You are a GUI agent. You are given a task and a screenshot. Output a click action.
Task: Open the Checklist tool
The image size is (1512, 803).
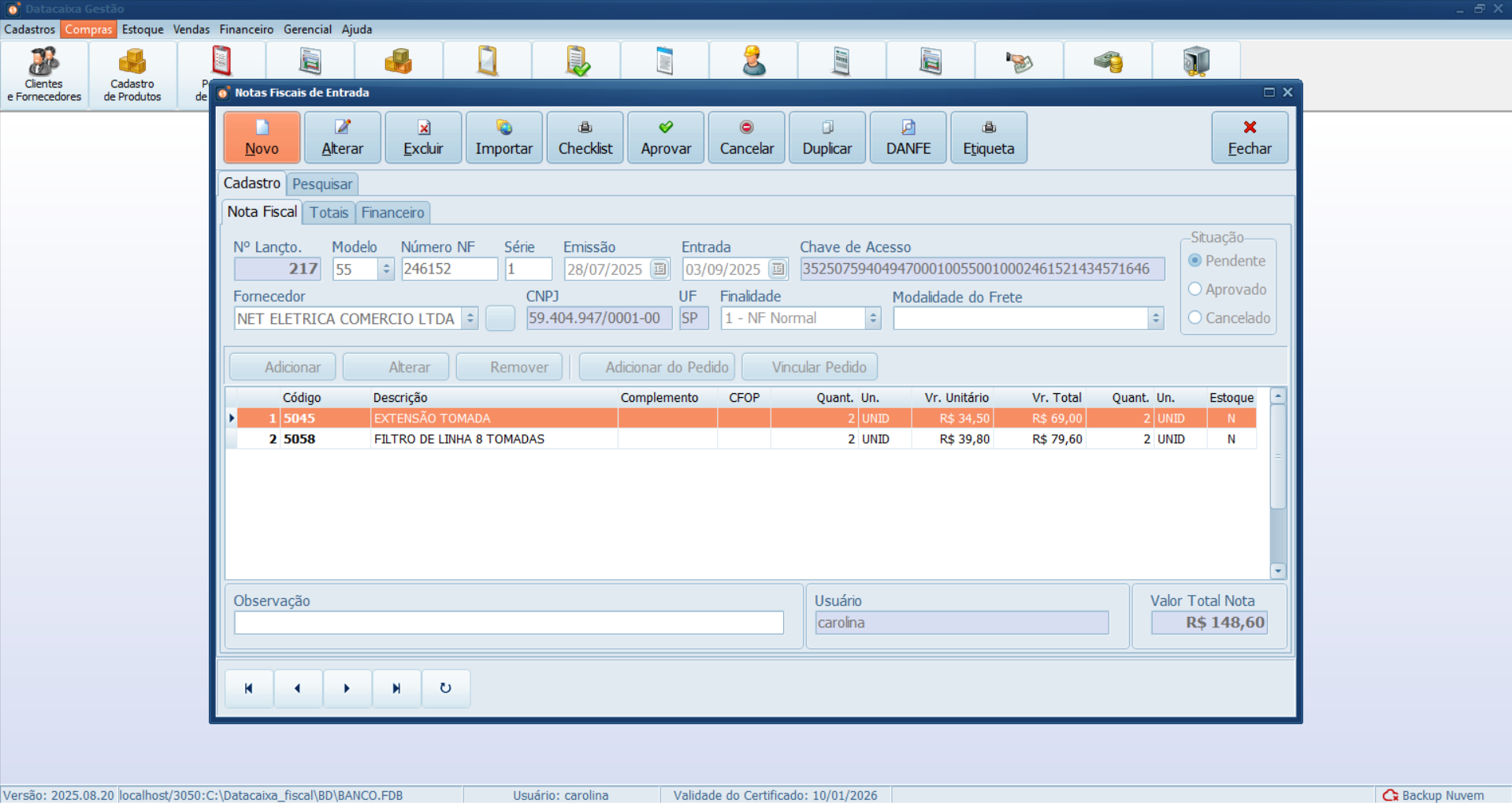[584, 137]
